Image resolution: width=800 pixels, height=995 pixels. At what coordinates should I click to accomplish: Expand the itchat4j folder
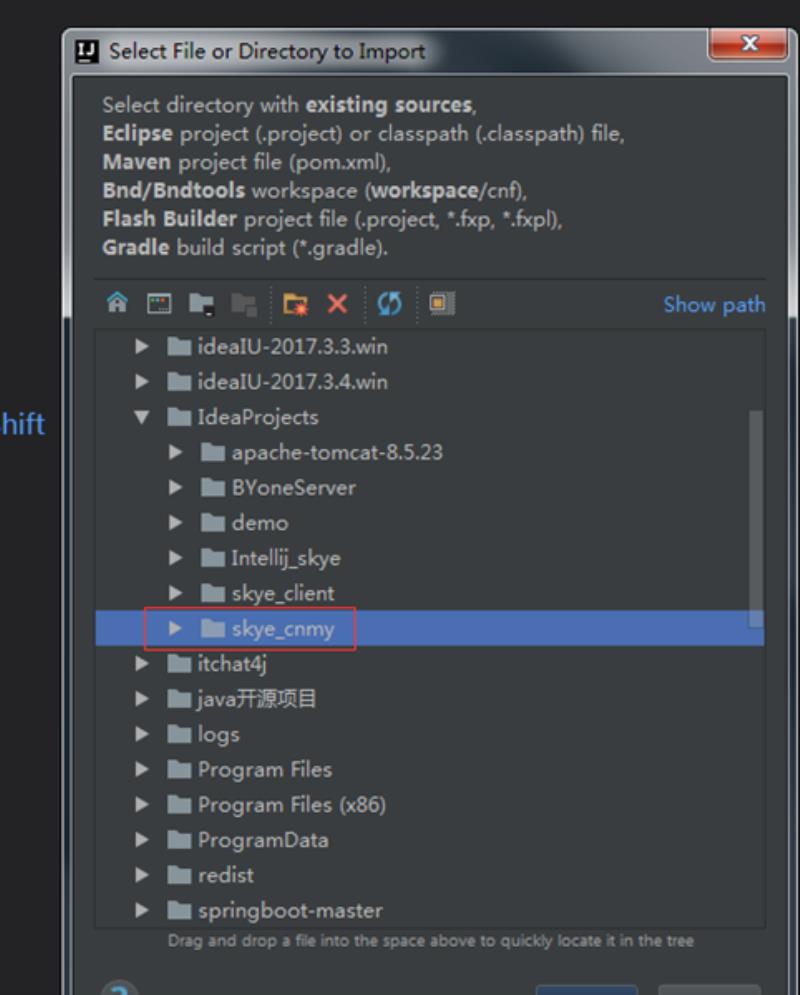pos(142,664)
